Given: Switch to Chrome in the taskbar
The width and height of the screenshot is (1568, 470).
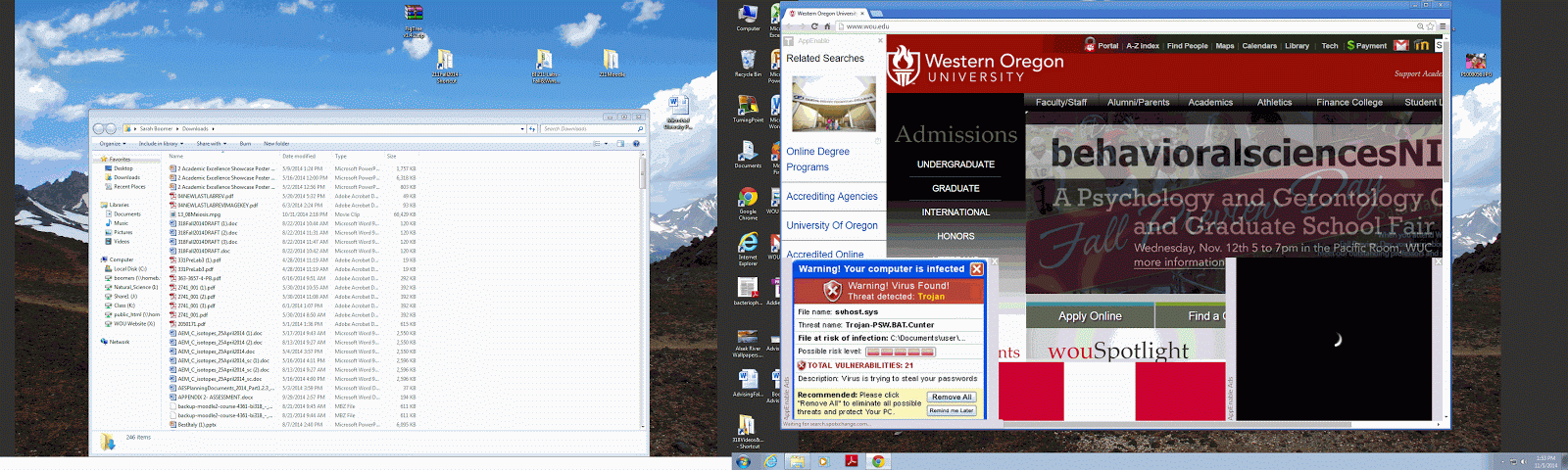Looking at the screenshot, I should point(878,461).
